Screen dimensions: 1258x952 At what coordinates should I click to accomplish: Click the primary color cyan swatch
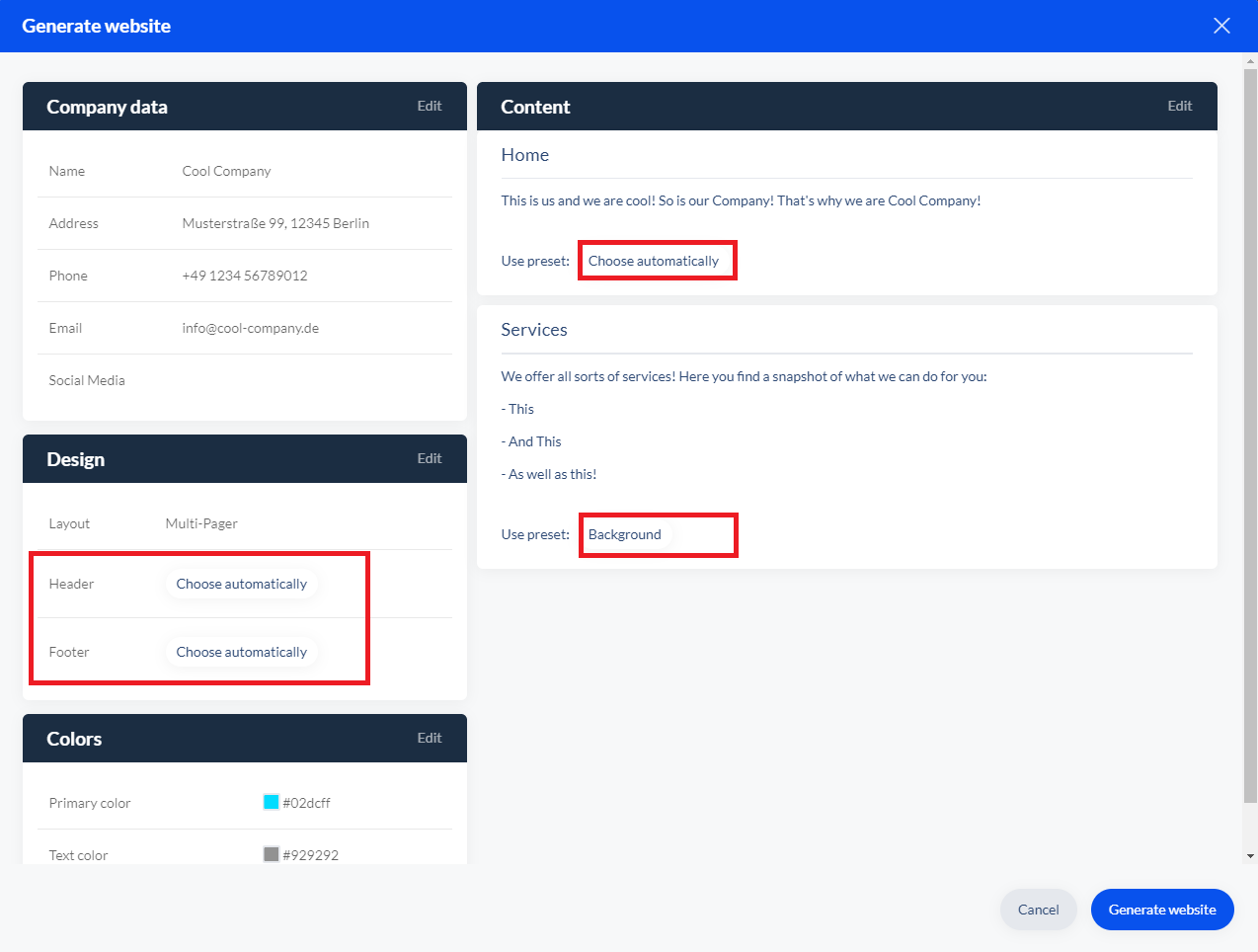271,802
